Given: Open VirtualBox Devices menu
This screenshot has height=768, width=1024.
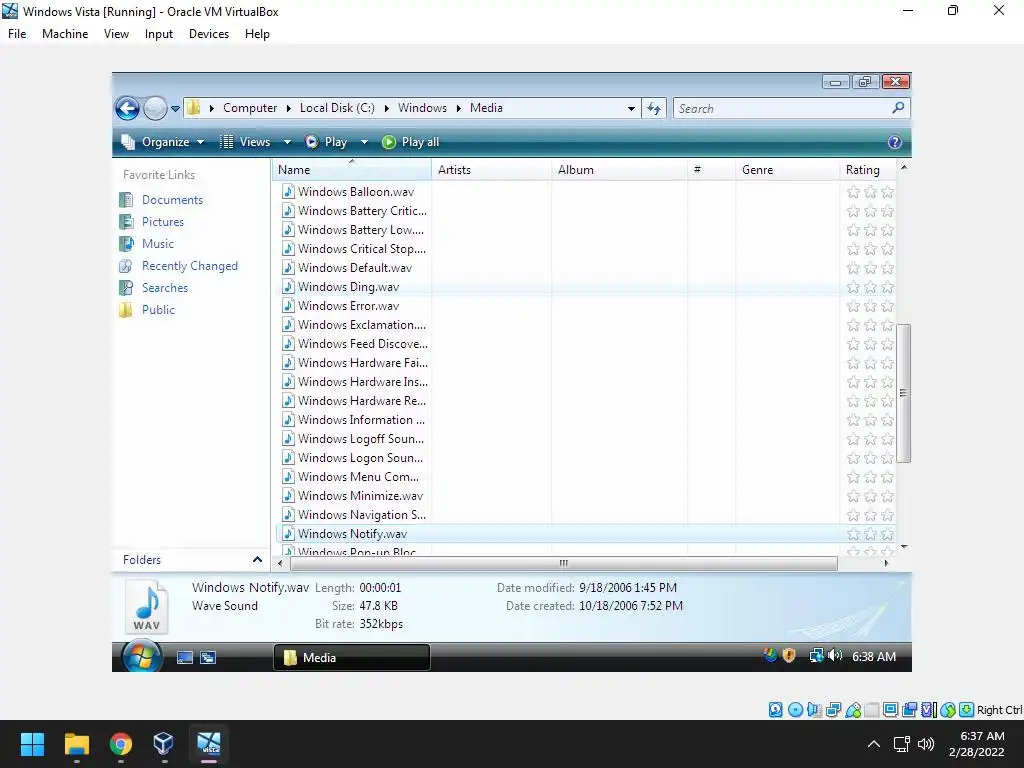Looking at the screenshot, I should coord(209,34).
